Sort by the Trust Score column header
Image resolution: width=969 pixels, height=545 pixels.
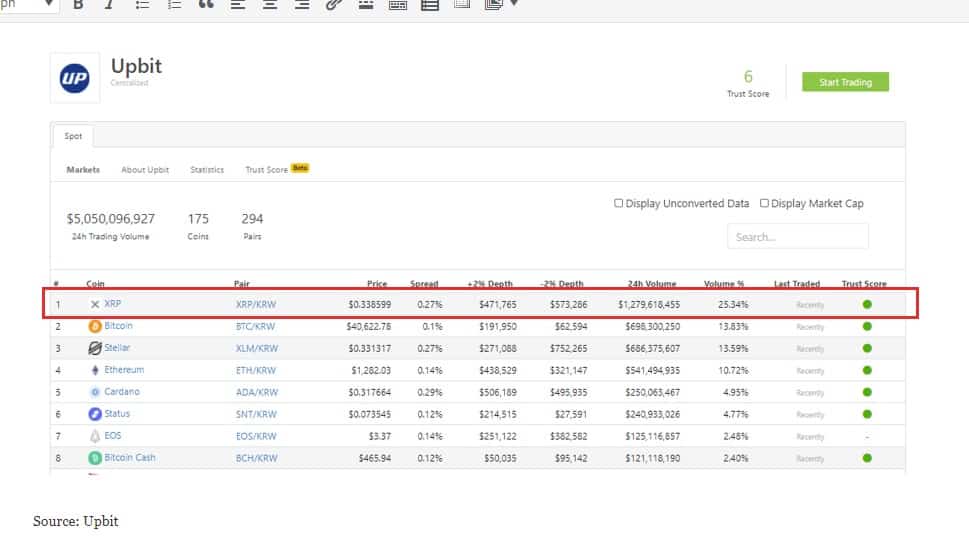864,284
